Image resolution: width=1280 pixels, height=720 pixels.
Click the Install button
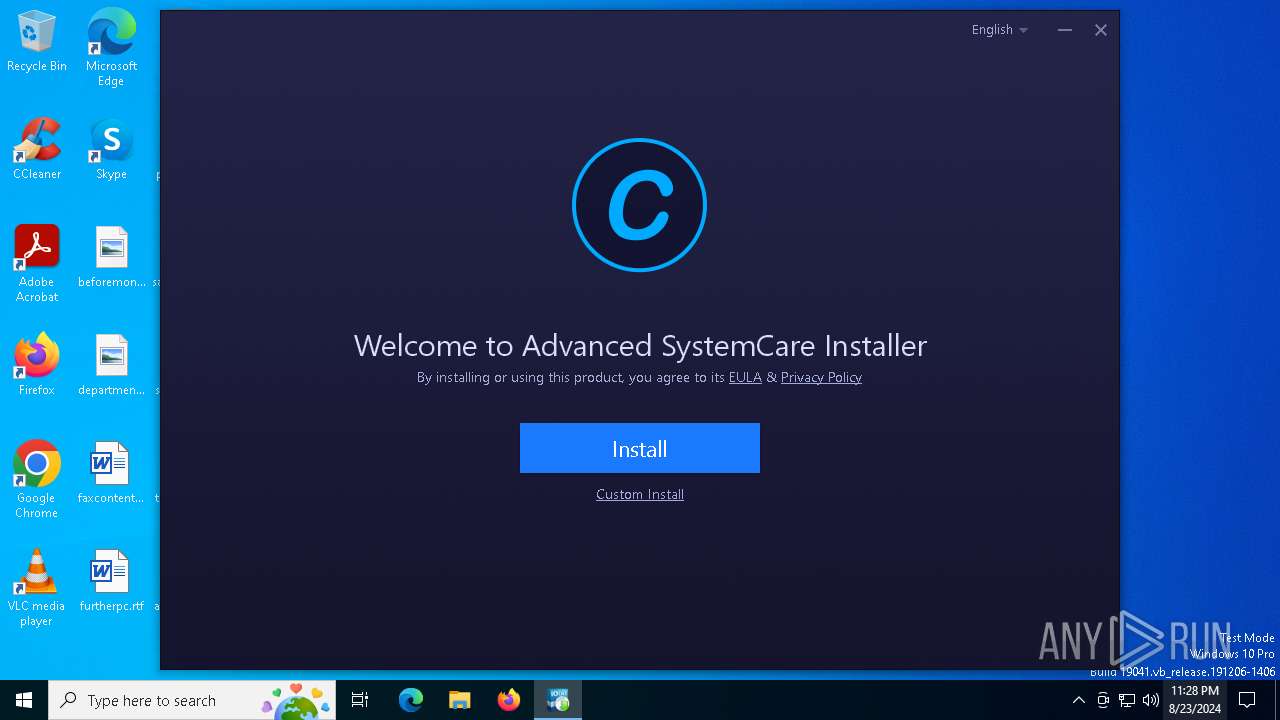pyautogui.click(x=640, y=448)
